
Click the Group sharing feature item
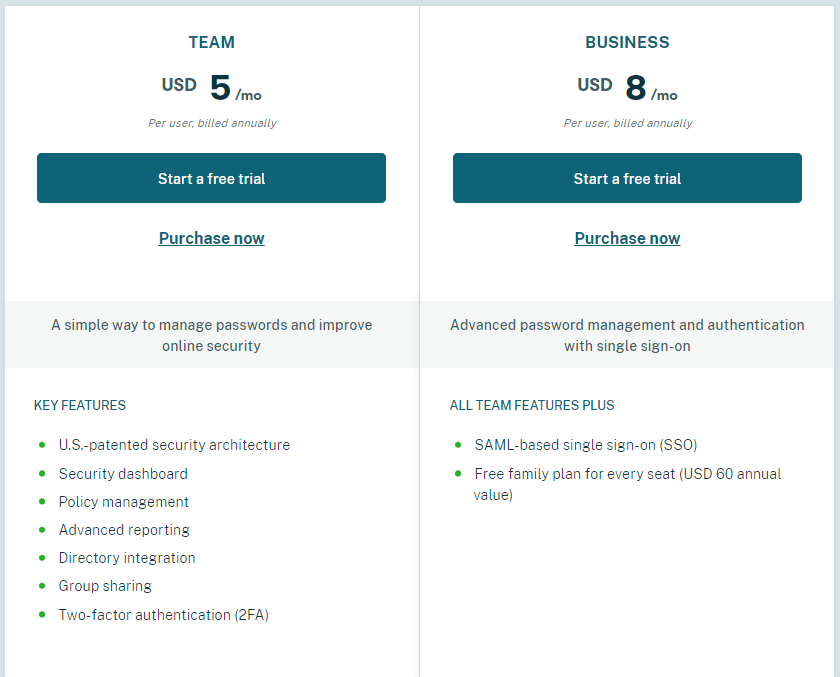[105, 585]
